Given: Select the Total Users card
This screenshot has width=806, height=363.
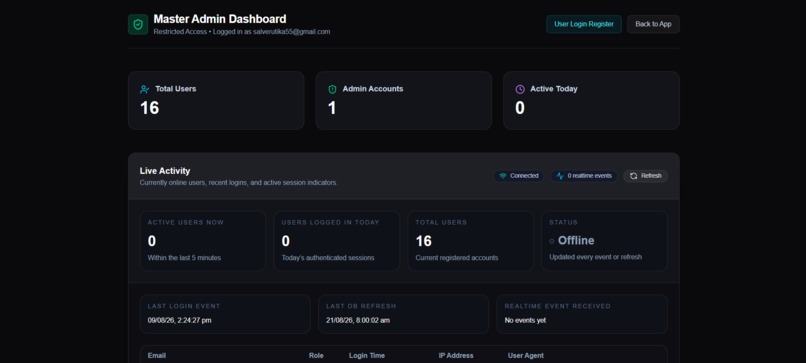Looking at the screenshot, I should (x=216, y=100).
